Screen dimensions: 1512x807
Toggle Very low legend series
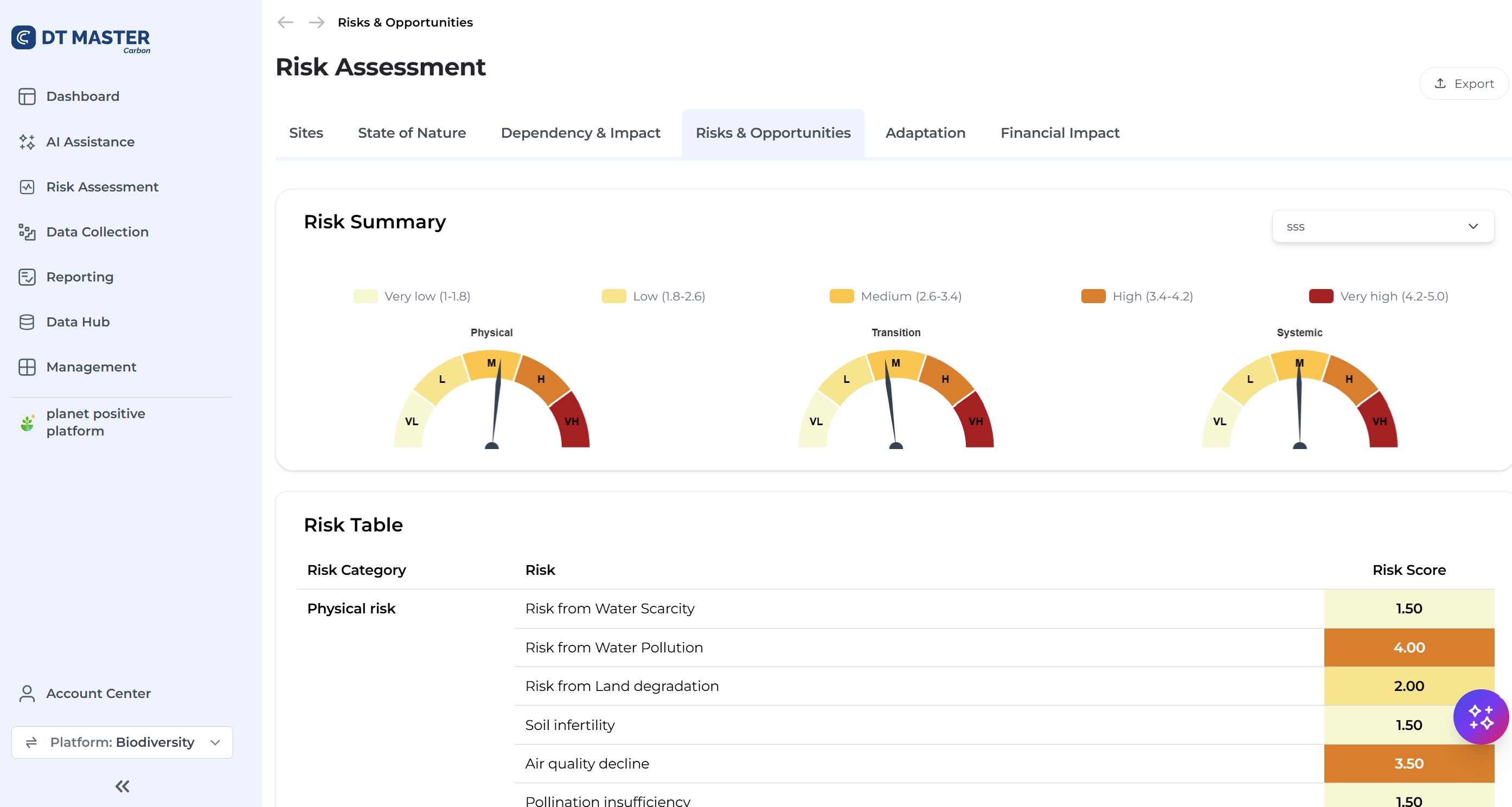click(x=412, y=297)
